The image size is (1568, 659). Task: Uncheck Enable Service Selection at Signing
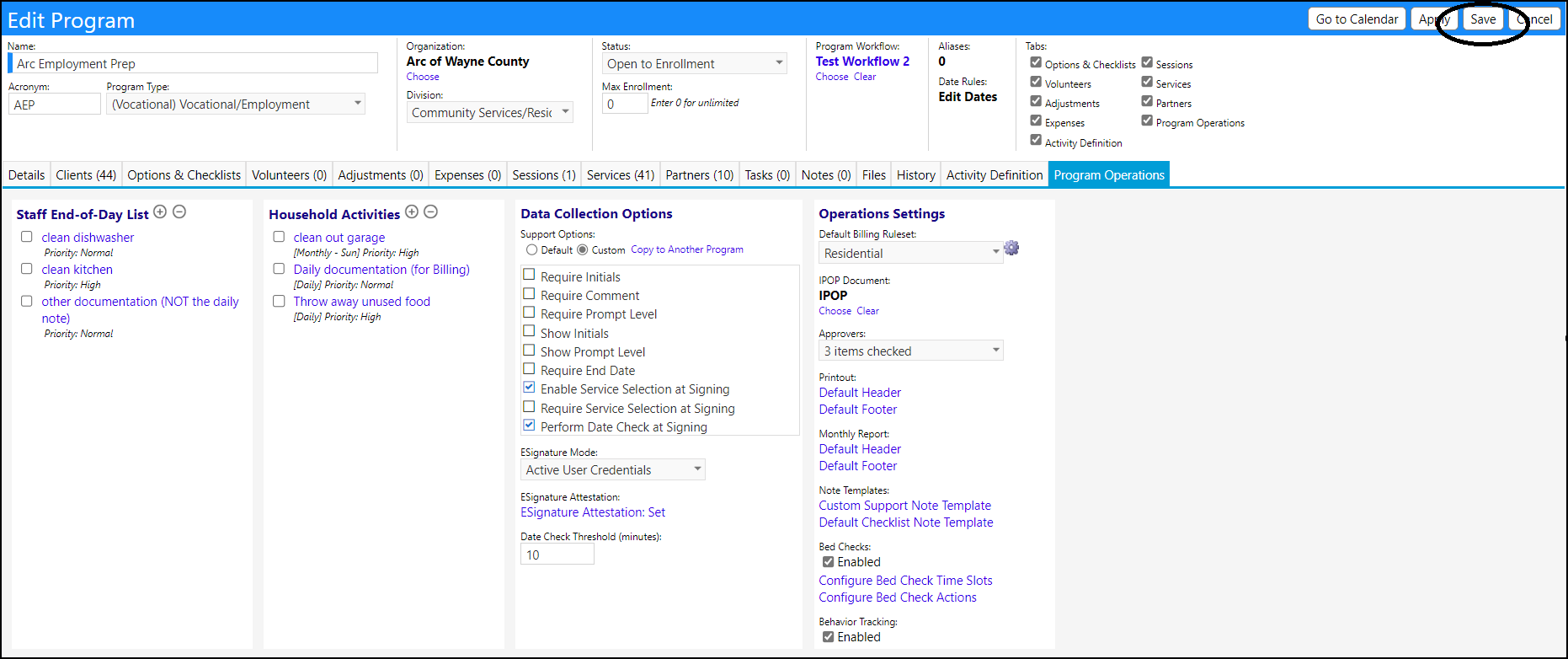tap(529, 388)
